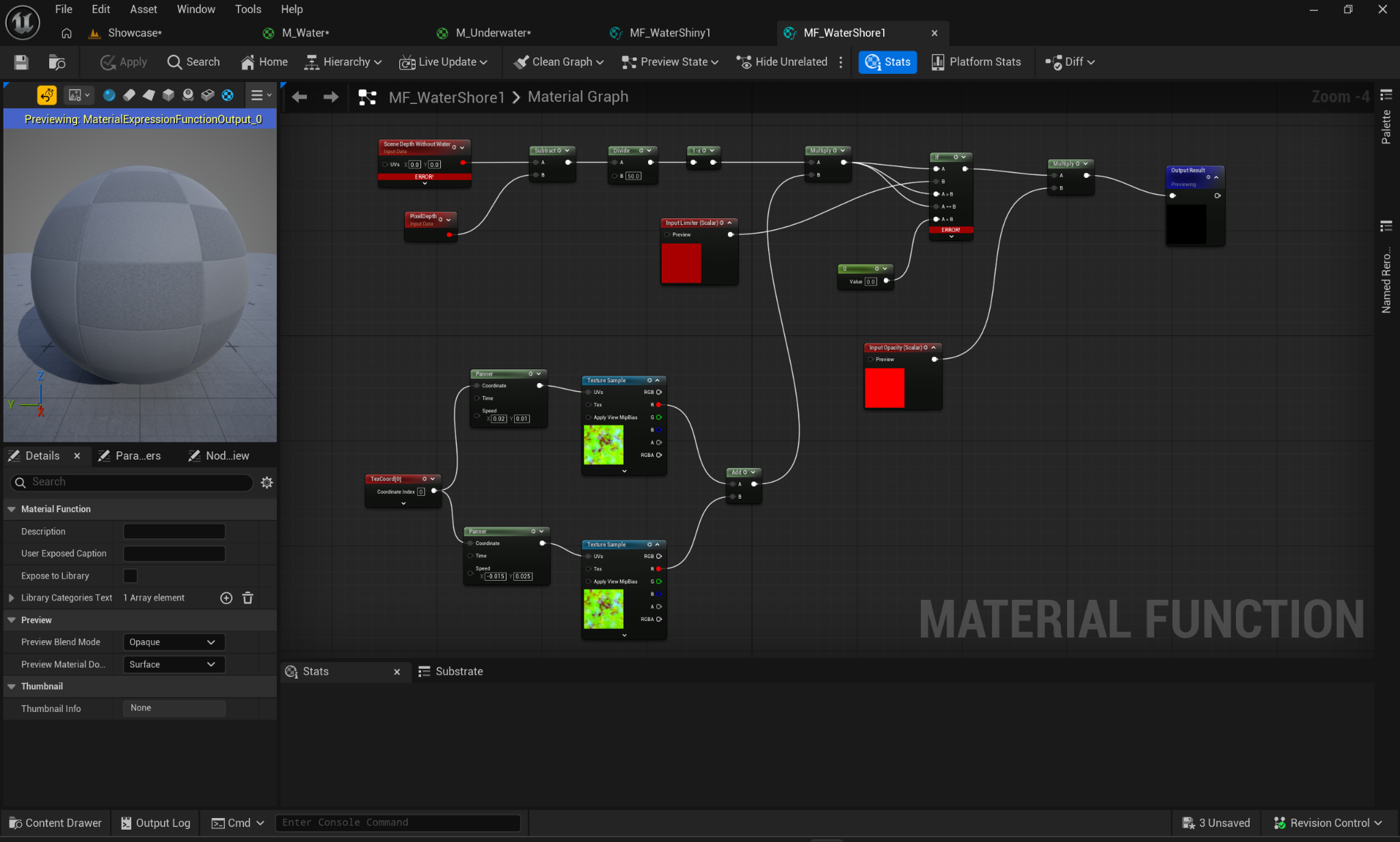Open the Clean Graph menu
The image size is (1400, 842).
tap(558, 62)
